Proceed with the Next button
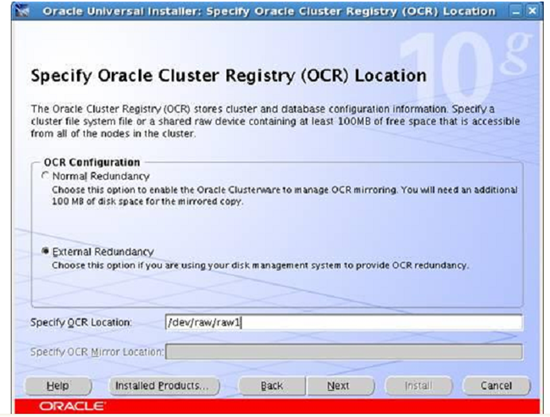 point(339,386)
